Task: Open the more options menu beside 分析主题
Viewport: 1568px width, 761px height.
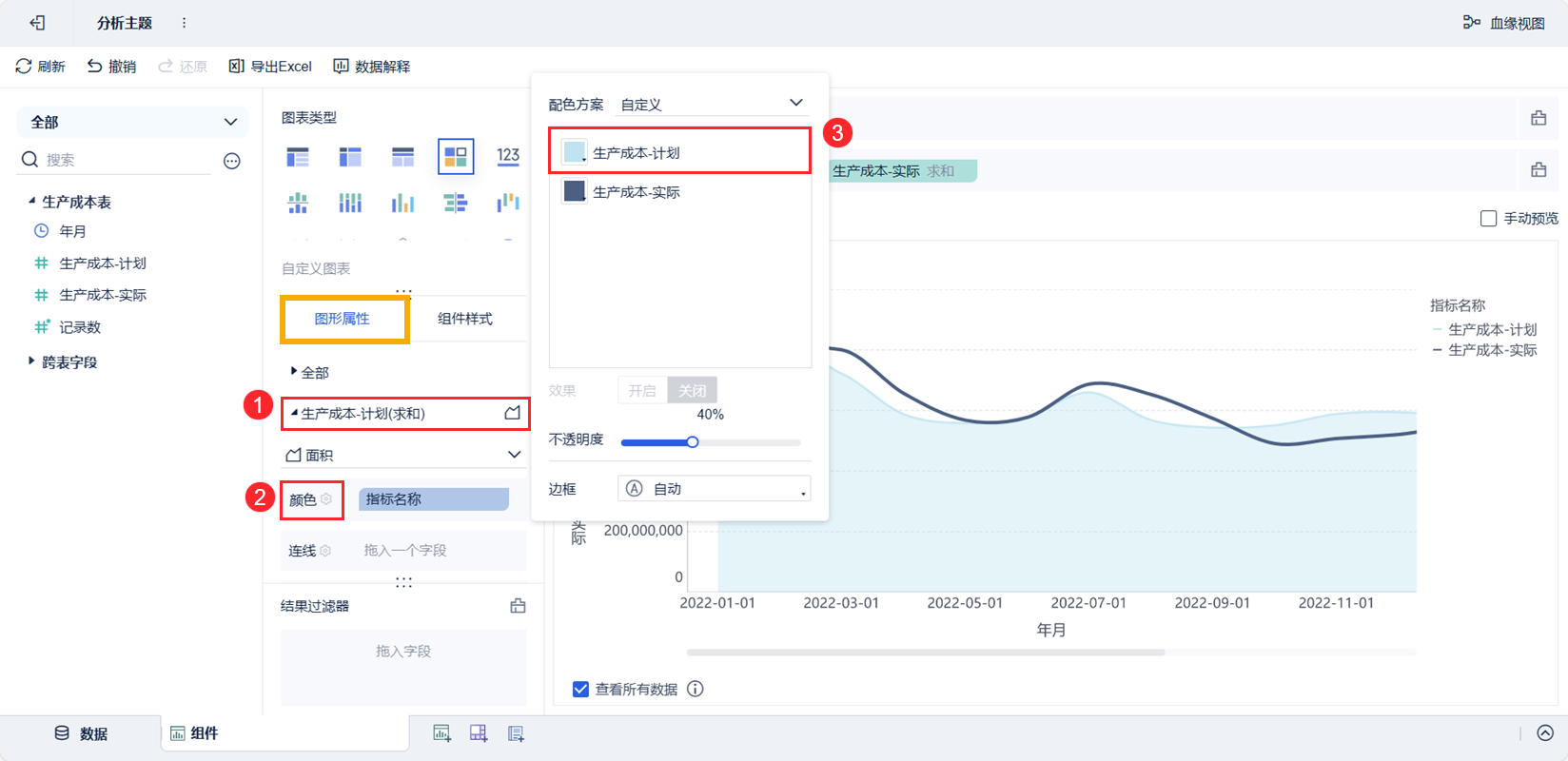Action: pyautogui.click(x=184, y=23)
